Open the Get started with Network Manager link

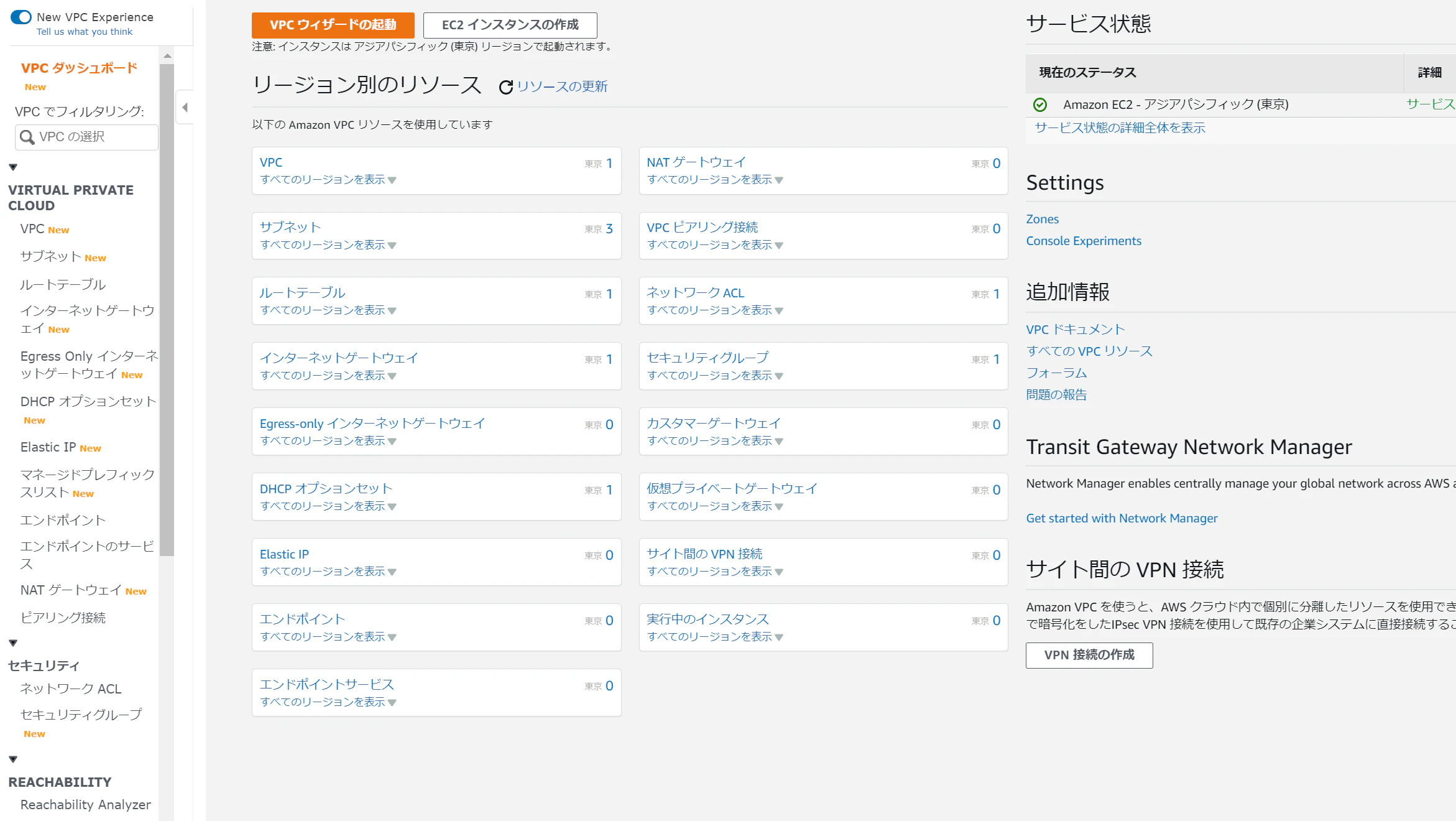[1122, 518]
